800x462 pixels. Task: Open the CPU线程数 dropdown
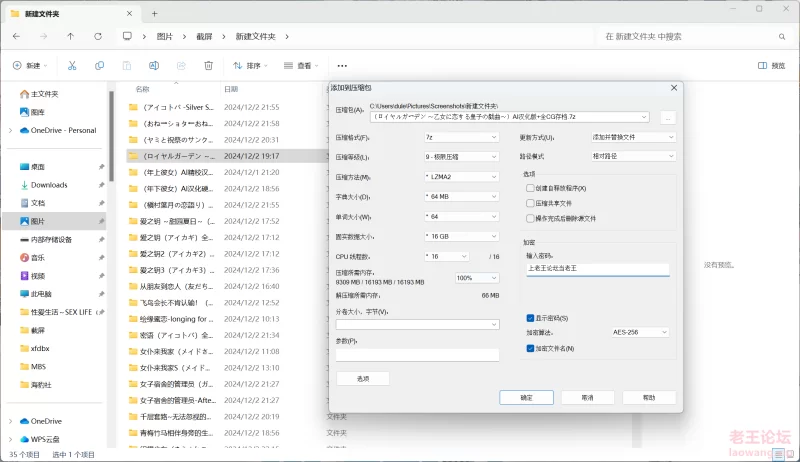446,256
